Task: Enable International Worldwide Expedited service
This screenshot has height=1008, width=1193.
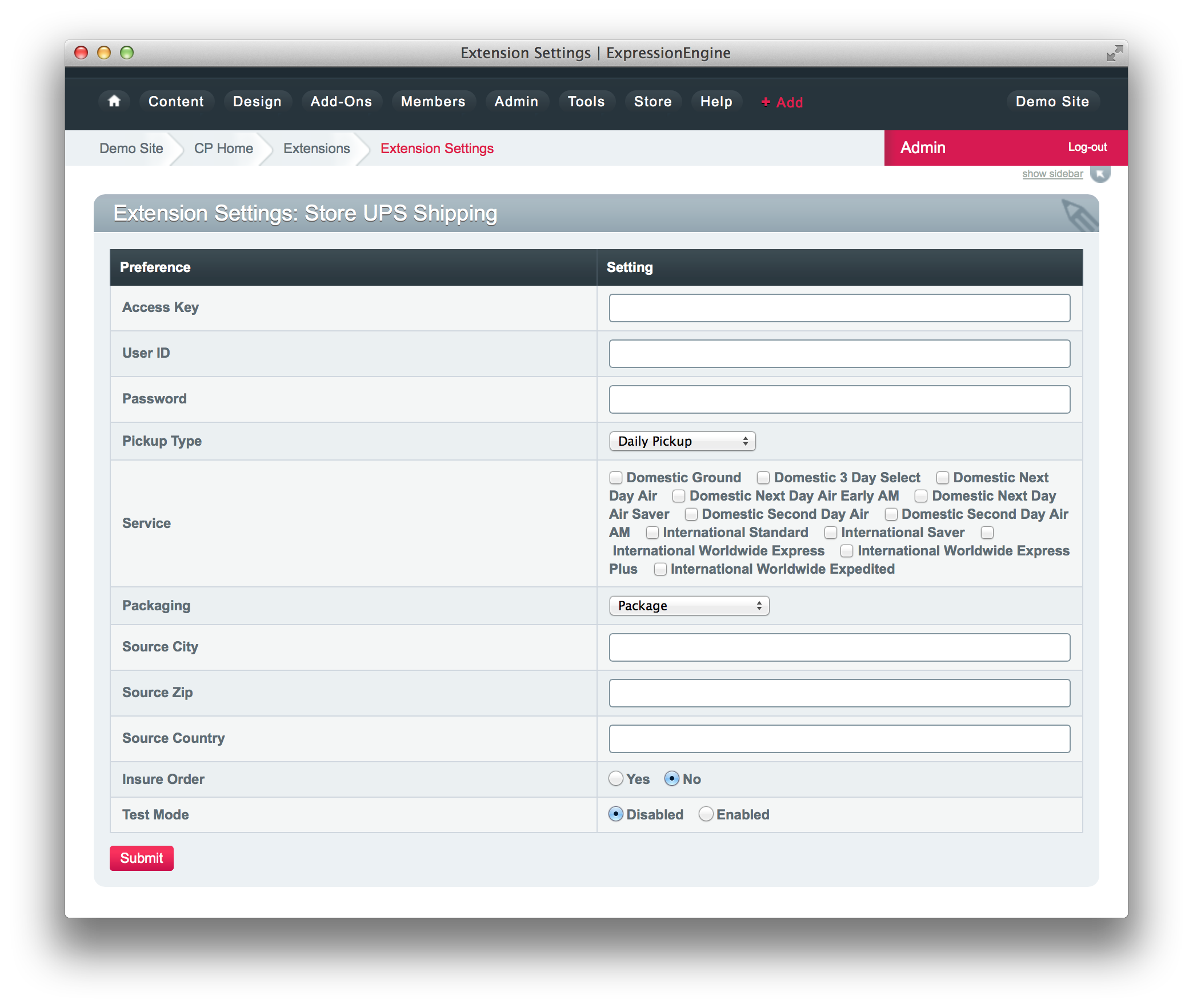Action: (660, 569)
